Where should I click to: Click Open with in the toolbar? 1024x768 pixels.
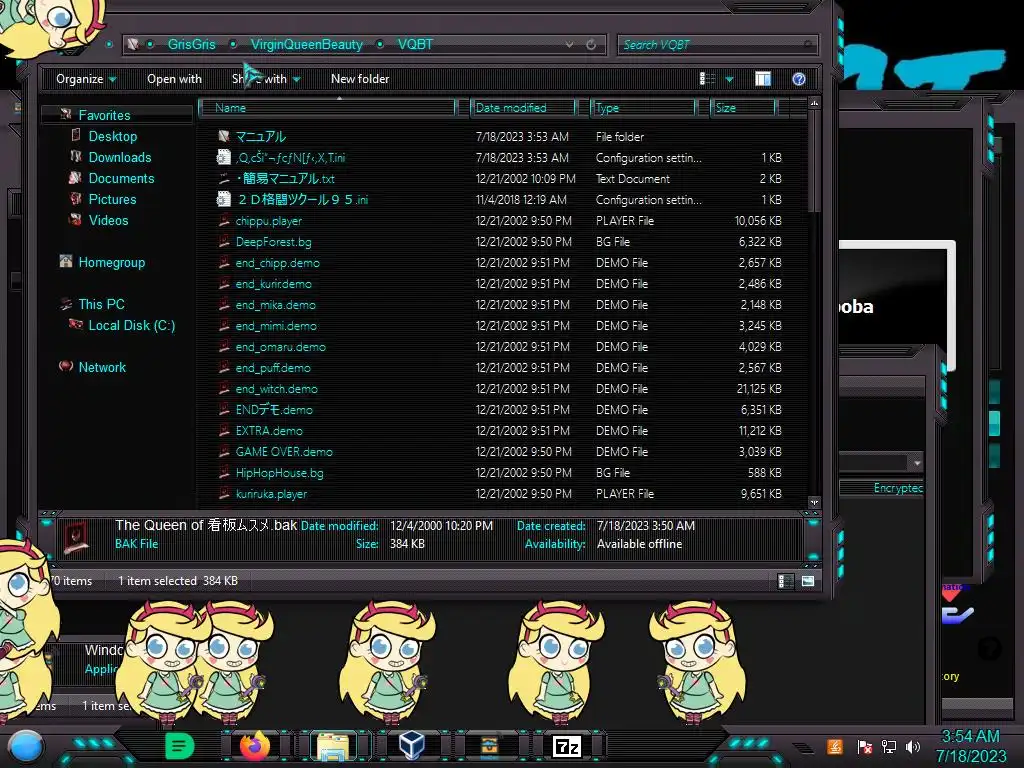tap(174, 79)
